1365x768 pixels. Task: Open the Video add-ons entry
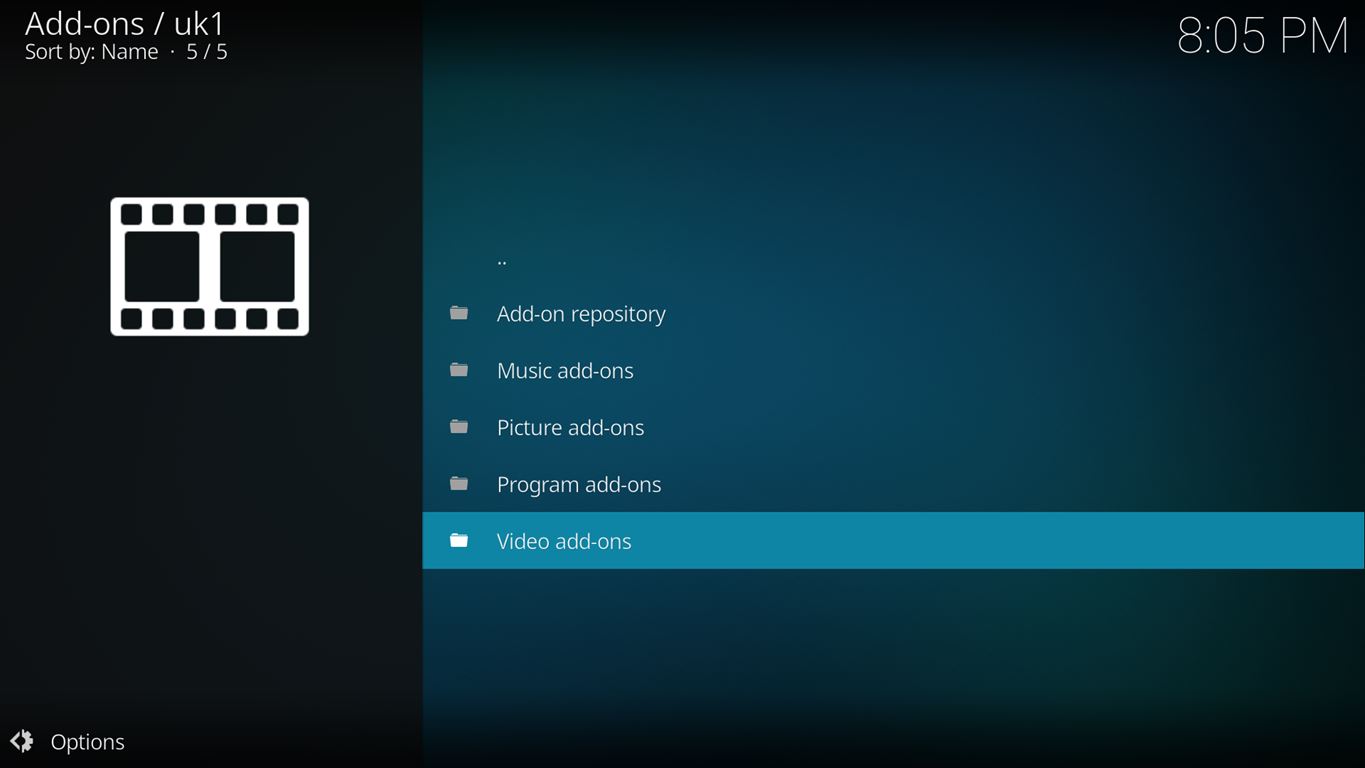click(564, 541)
